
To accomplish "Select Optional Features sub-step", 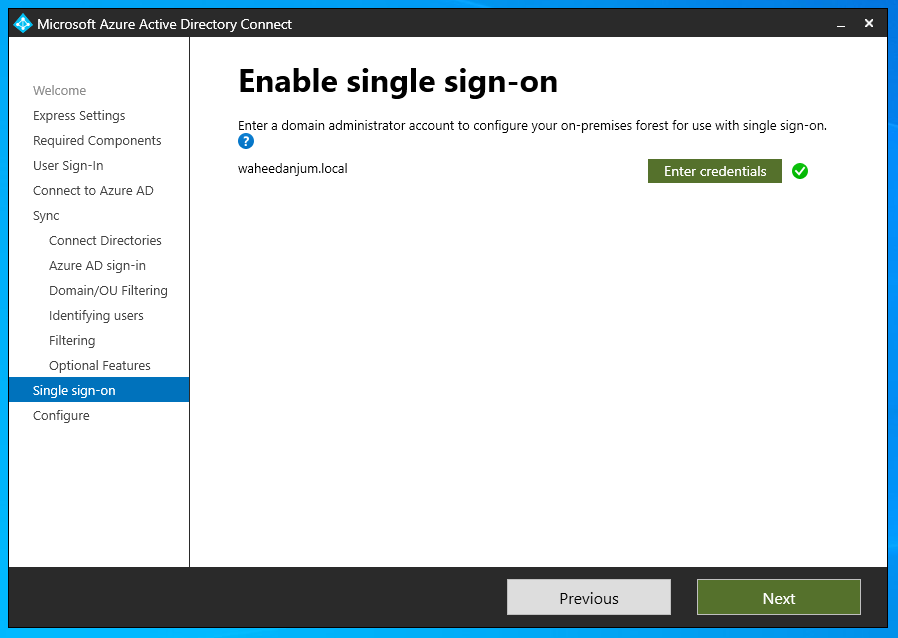I will 100,365.
